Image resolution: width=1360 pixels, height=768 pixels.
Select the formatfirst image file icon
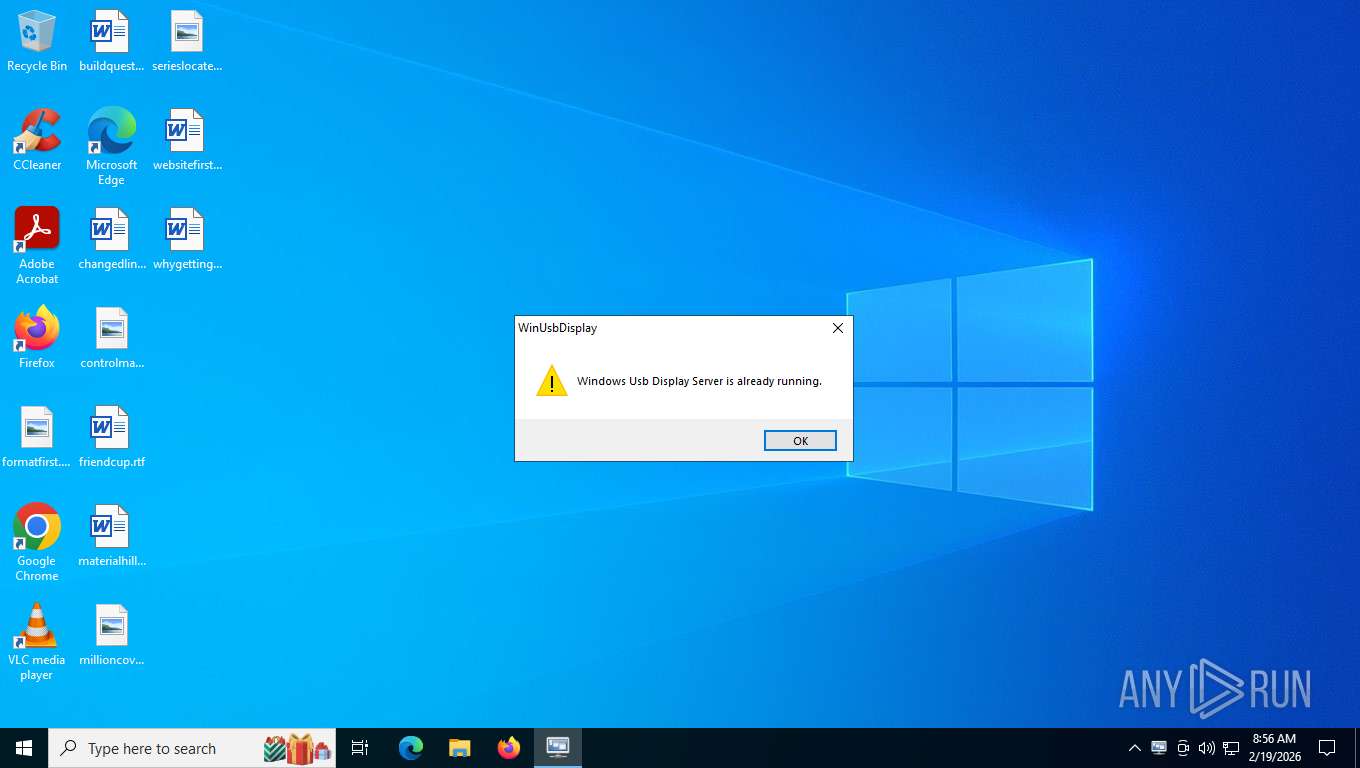pyautogui.click(x=37, y=437)
